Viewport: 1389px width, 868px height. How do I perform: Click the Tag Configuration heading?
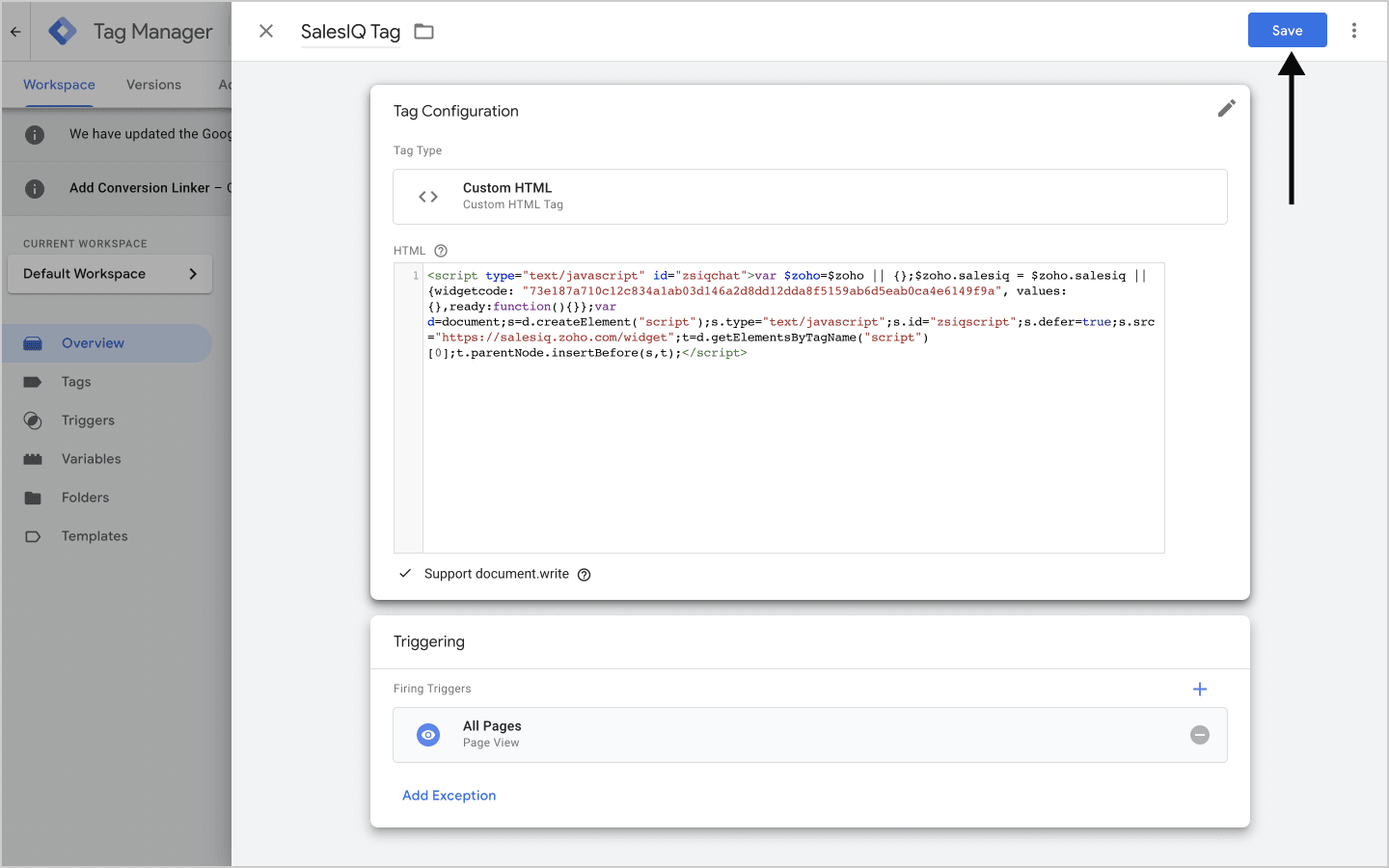[456, 111]
